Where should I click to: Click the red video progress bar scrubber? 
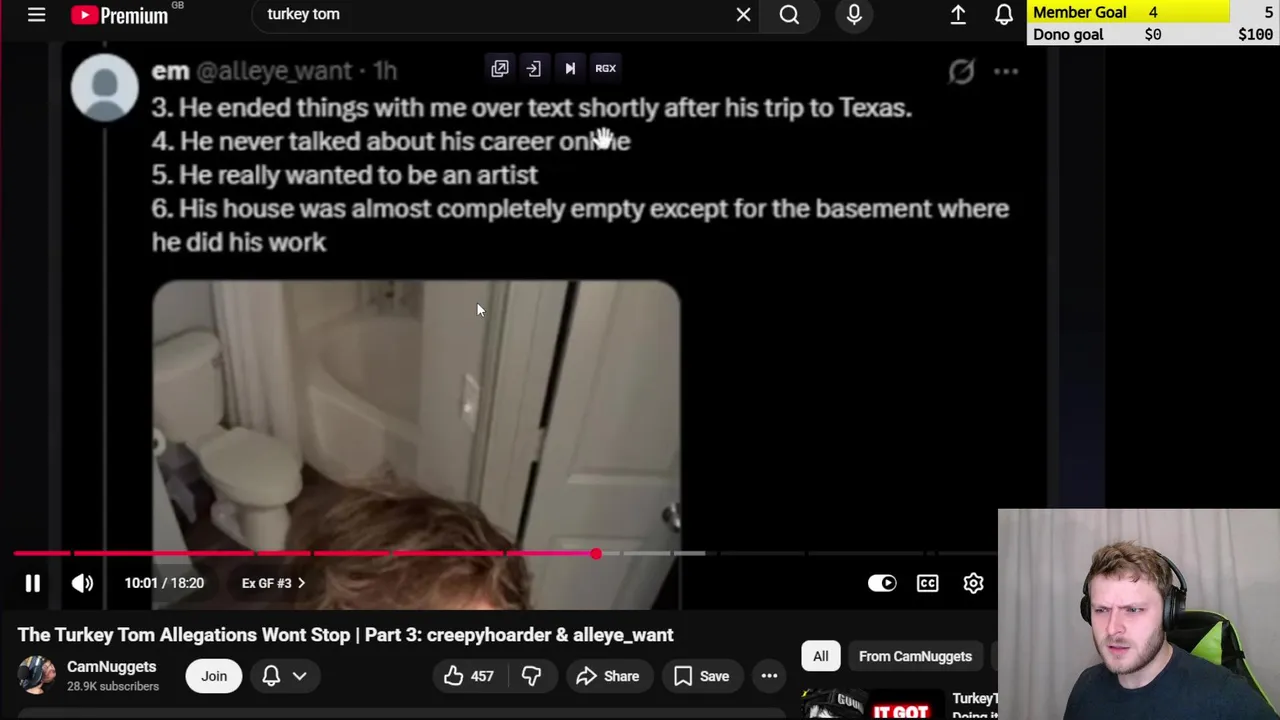tap(596, 553)
